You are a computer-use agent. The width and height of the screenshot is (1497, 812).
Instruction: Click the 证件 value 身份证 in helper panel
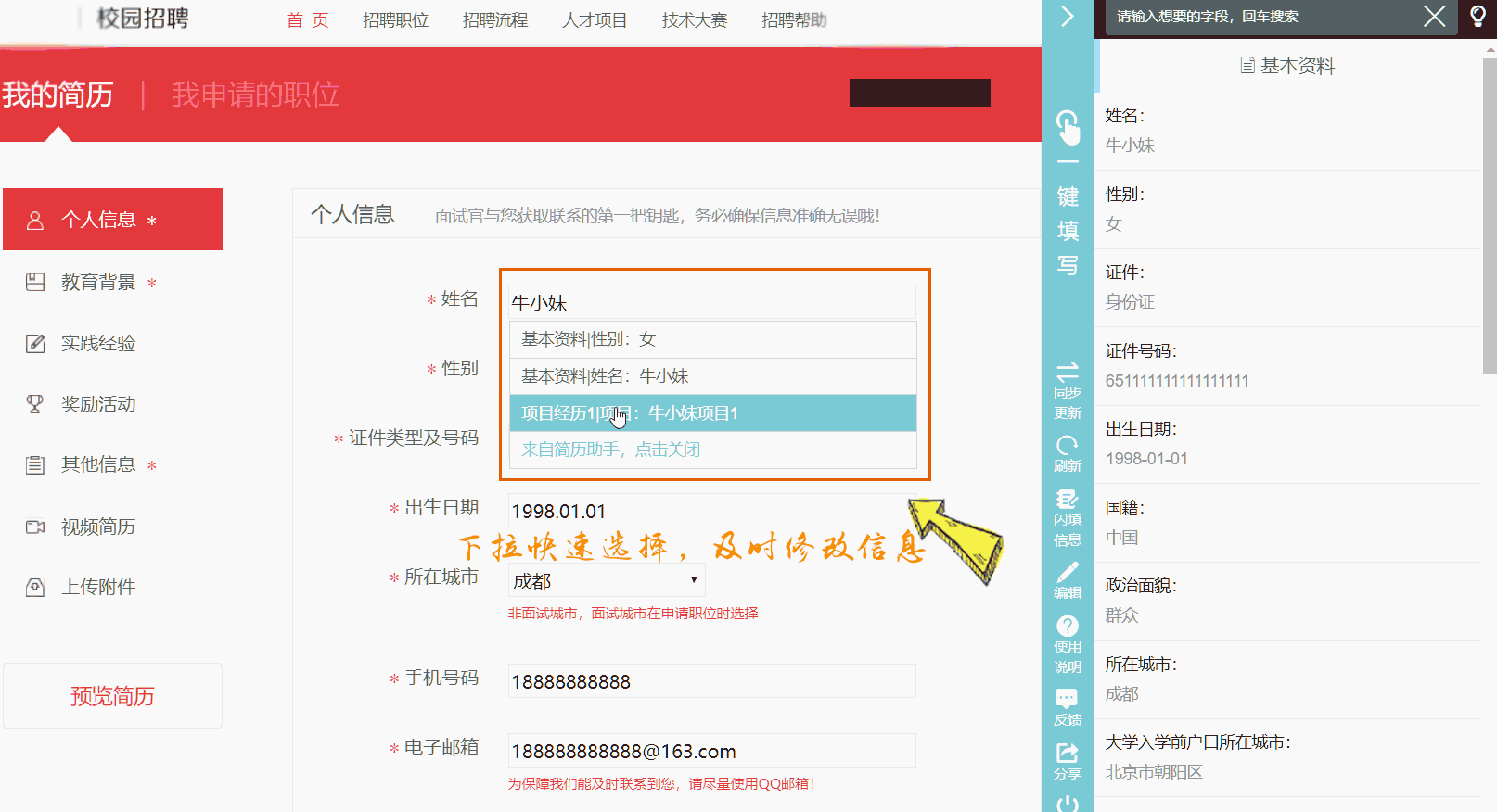[x=1130, y=302]
